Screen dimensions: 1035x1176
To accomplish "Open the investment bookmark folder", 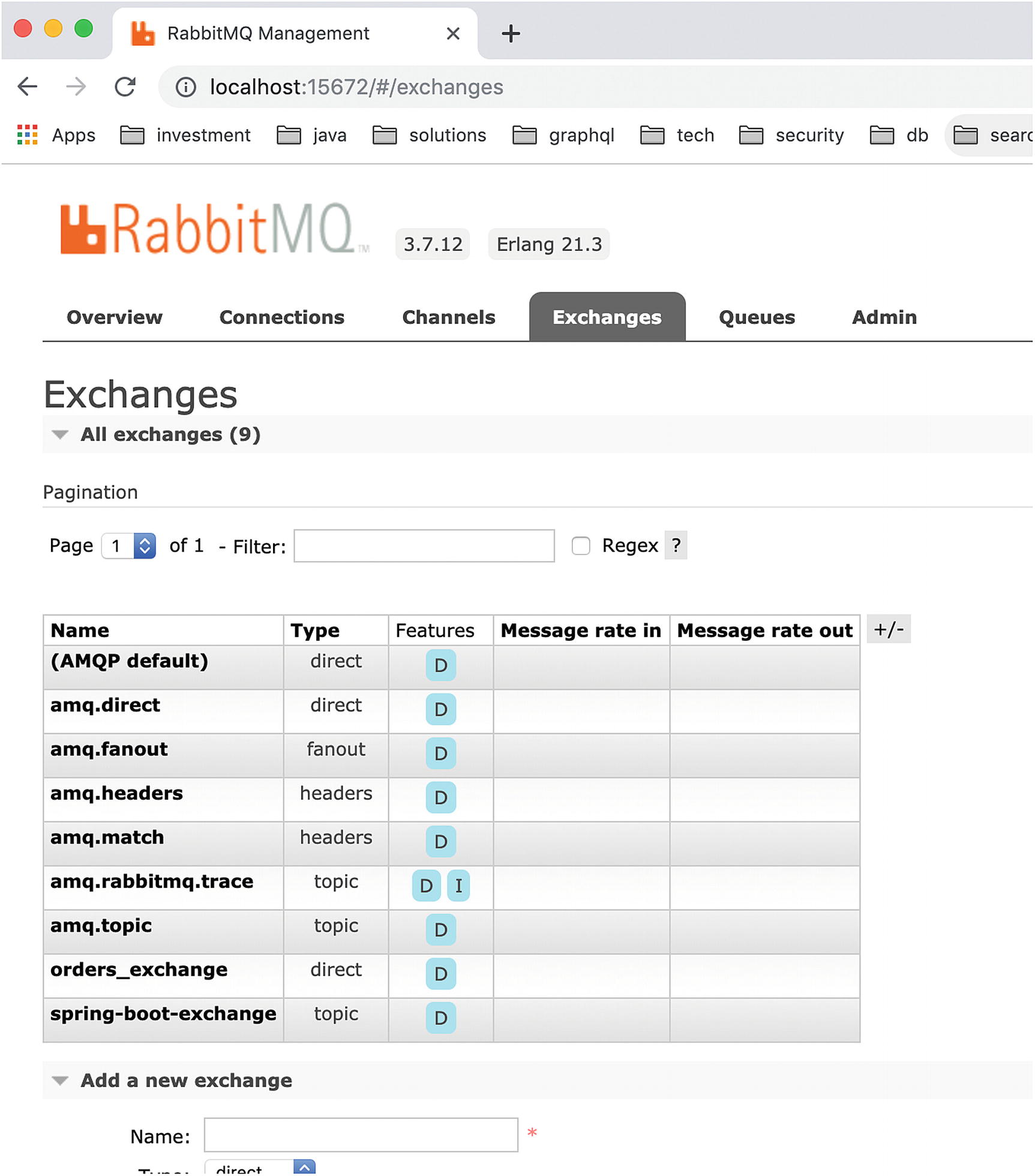I will pyautogui.click(x=185, y=135).
